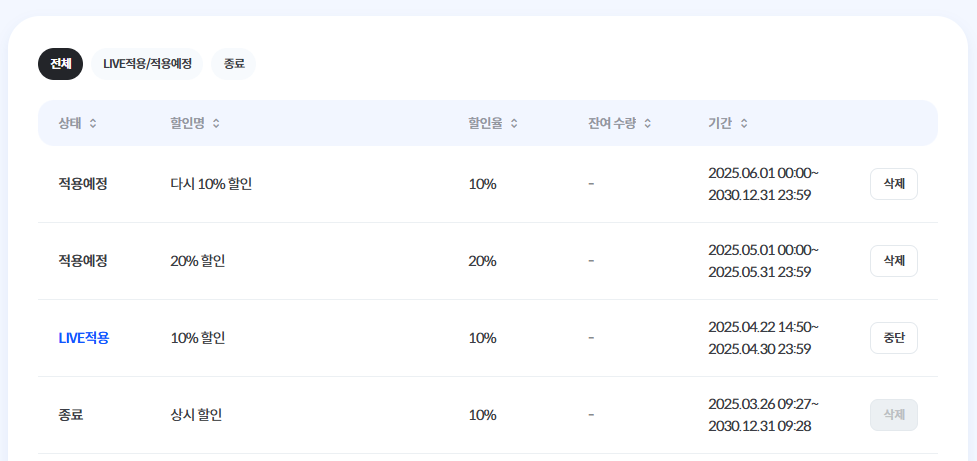Click the sort icon next to 상태
977x461 pixels.
tap(93, 123)
